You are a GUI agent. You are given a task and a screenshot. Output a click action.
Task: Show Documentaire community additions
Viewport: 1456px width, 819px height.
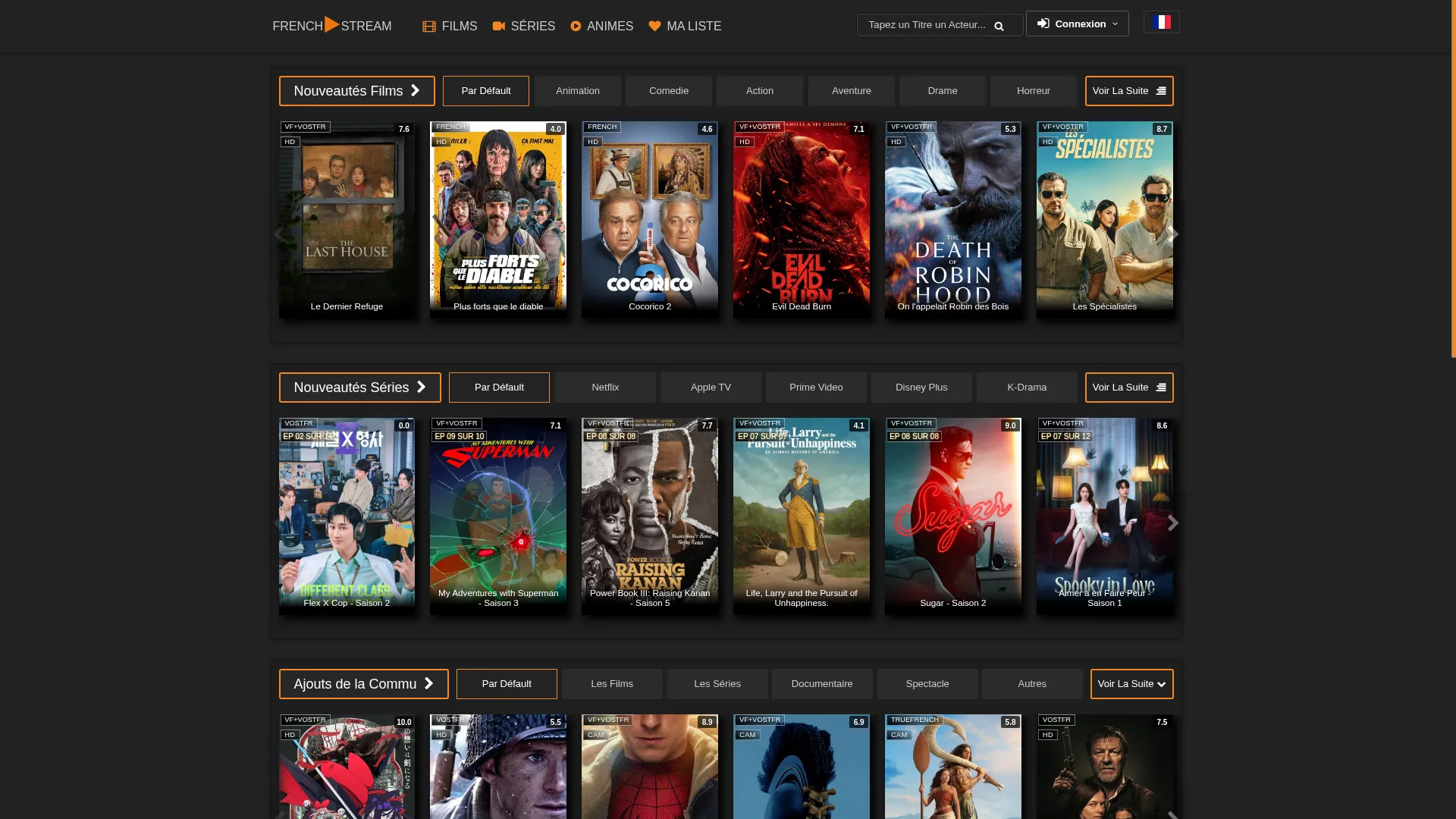(822, 684)
